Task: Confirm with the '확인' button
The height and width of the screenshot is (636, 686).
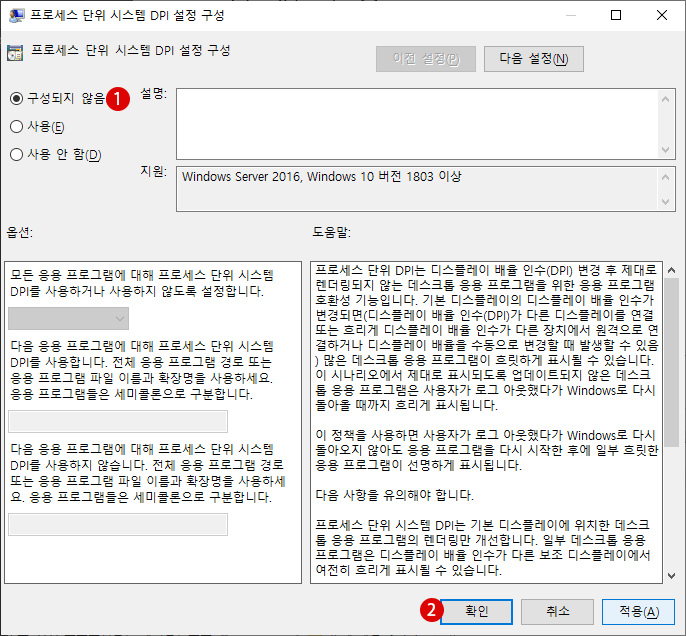Action: (476, 612)
